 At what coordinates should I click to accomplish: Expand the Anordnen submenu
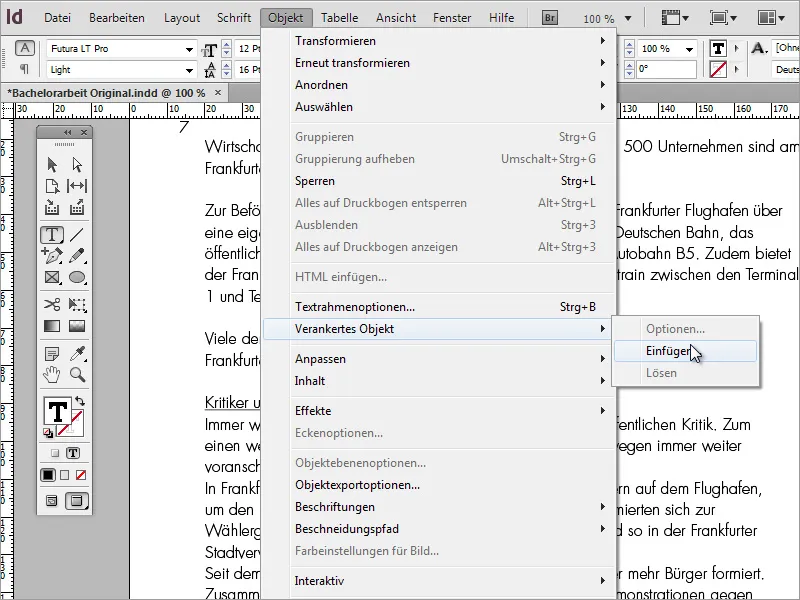point(451,85)
